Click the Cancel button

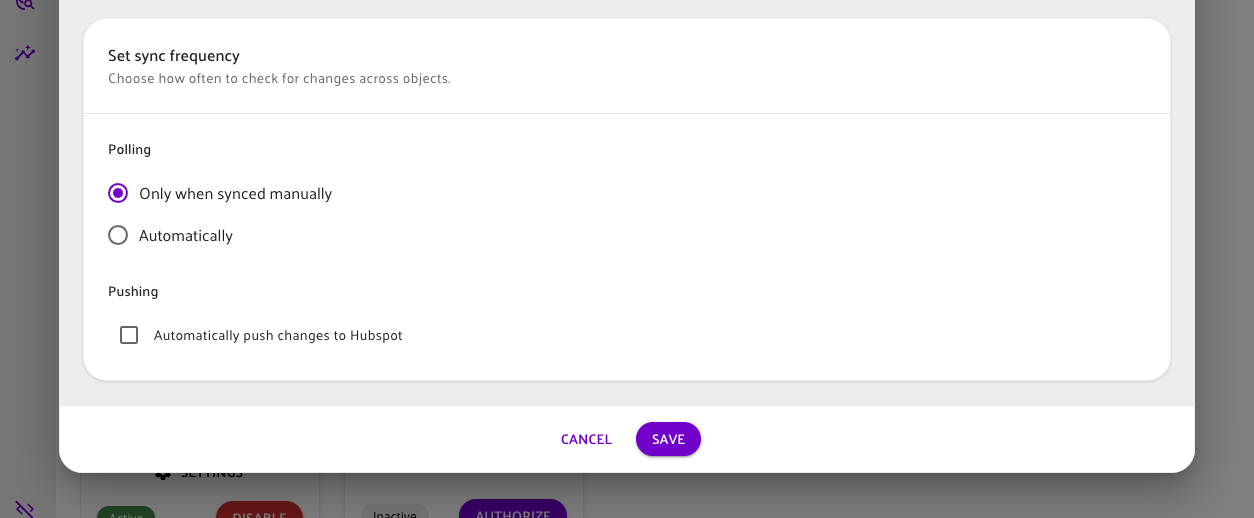(x=586, y=439)
